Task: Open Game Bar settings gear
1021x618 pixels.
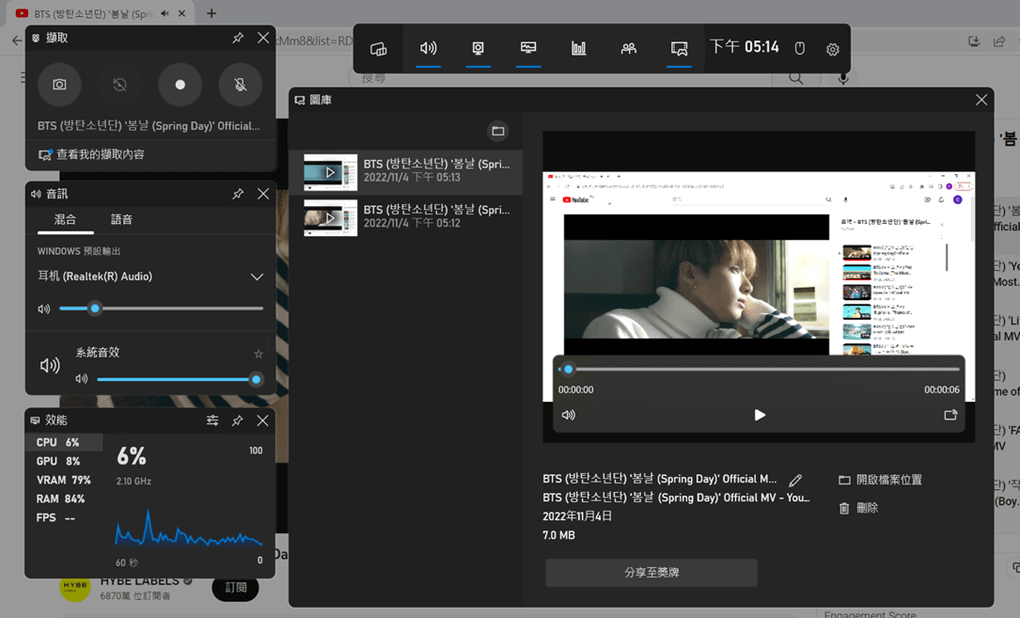Action: tap(832, 49)
